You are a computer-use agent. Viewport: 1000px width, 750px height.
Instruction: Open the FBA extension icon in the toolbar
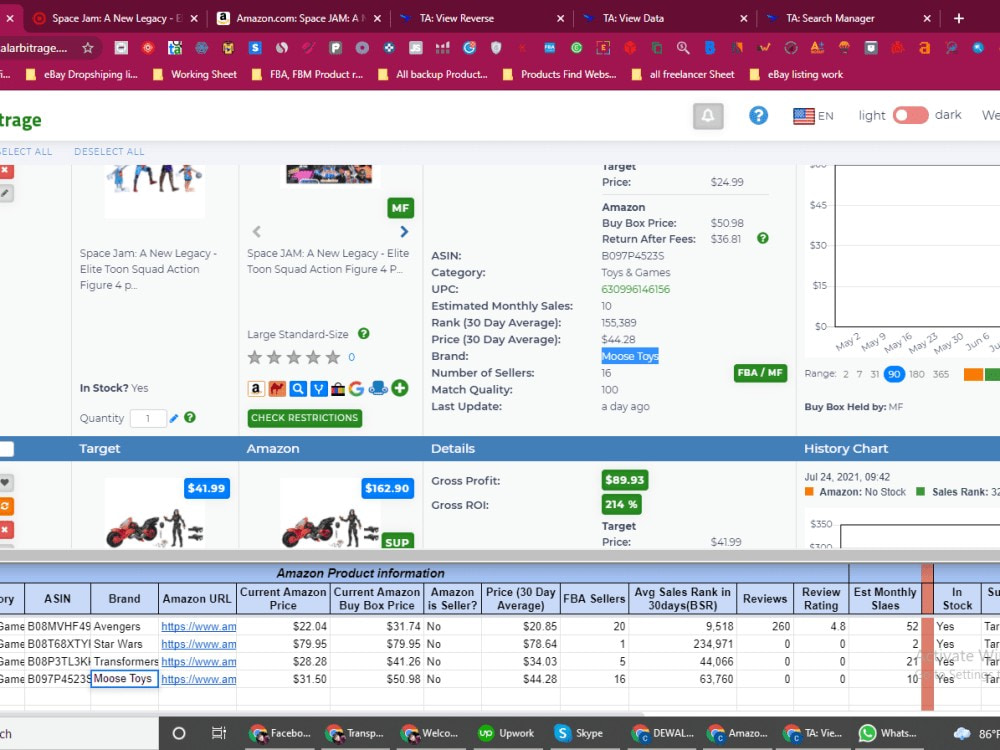coord(550,48)
